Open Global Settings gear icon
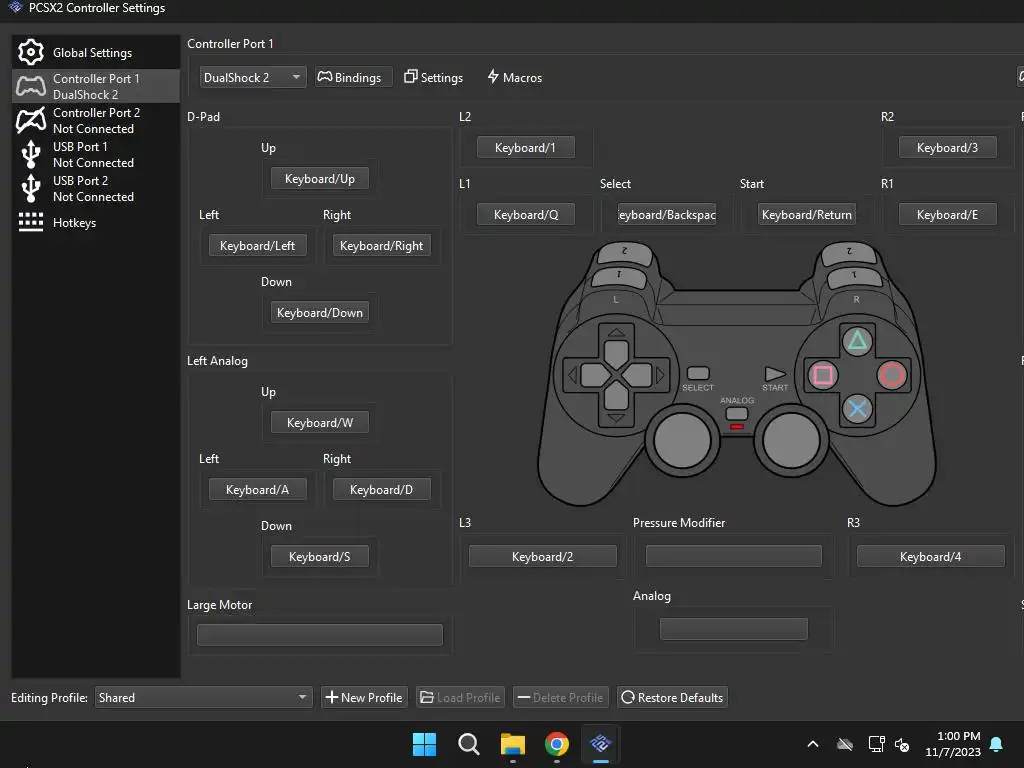Image resolution: width=1024 pixels, height=768 pixels. pyautogui.click(x=31, y=52)
